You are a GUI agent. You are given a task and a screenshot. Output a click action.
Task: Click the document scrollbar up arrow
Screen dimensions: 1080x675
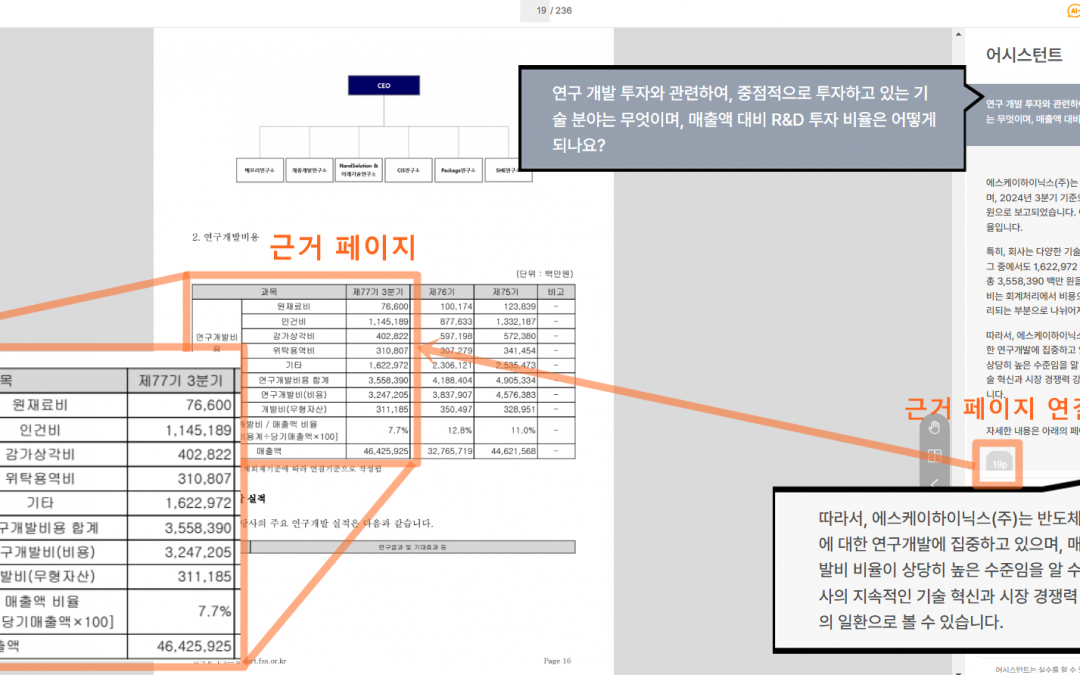958,34
